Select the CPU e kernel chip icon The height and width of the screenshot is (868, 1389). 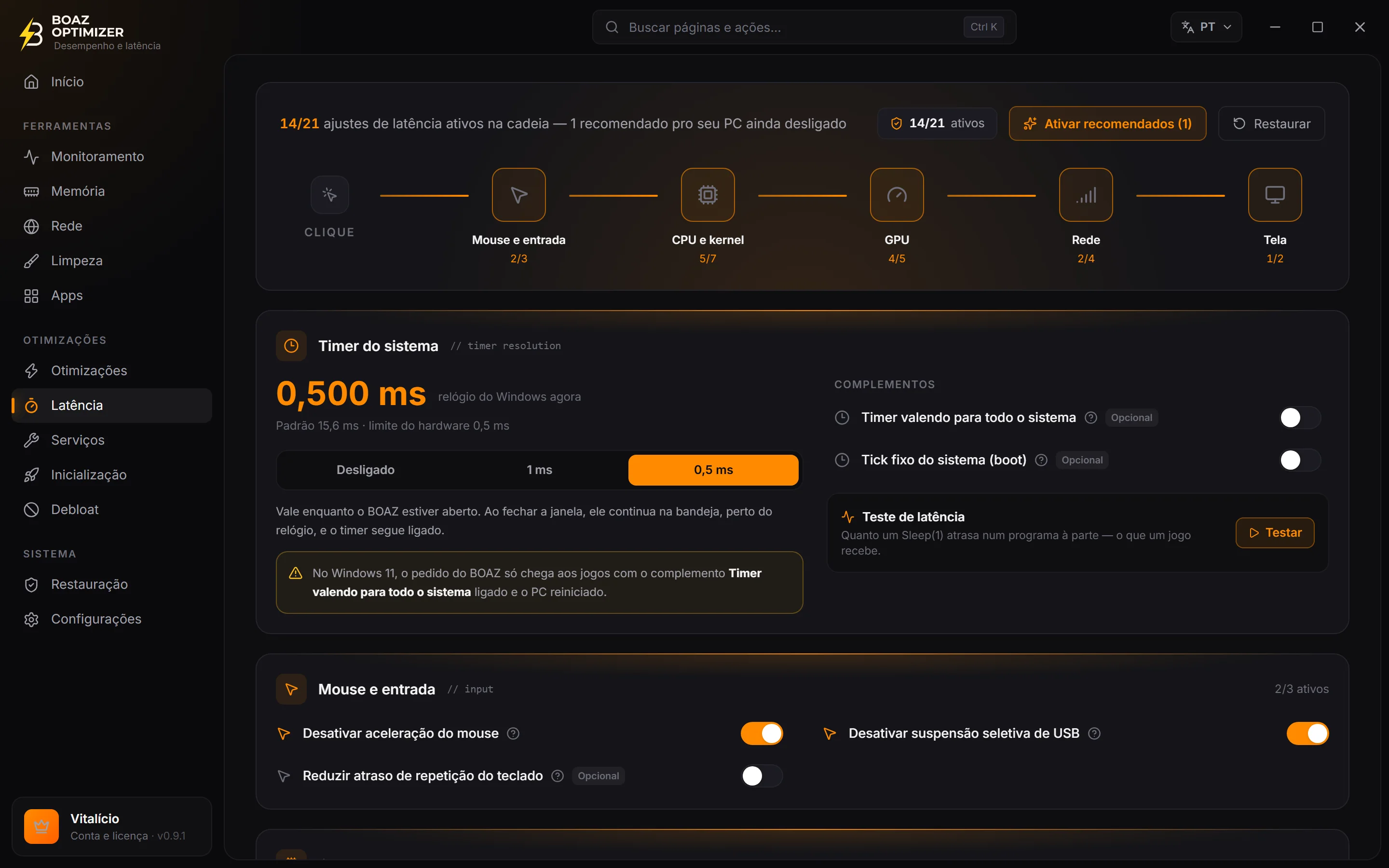[x=708, y=195]
